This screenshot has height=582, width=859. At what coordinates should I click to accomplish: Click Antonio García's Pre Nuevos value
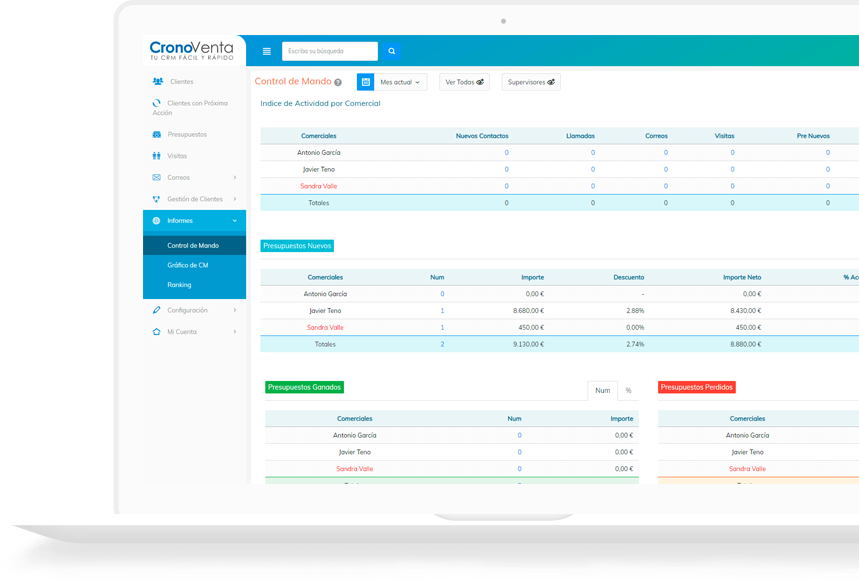tap(828, 153)
